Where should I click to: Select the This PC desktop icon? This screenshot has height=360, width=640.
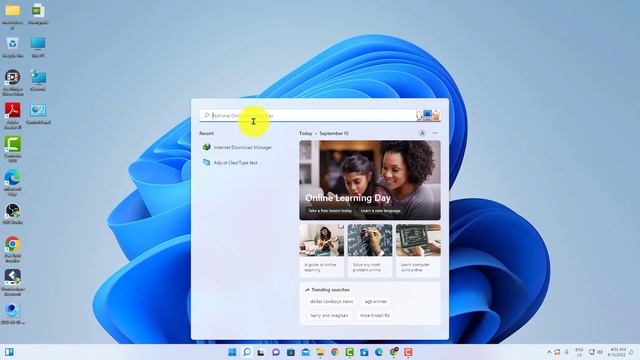point(38,47)
